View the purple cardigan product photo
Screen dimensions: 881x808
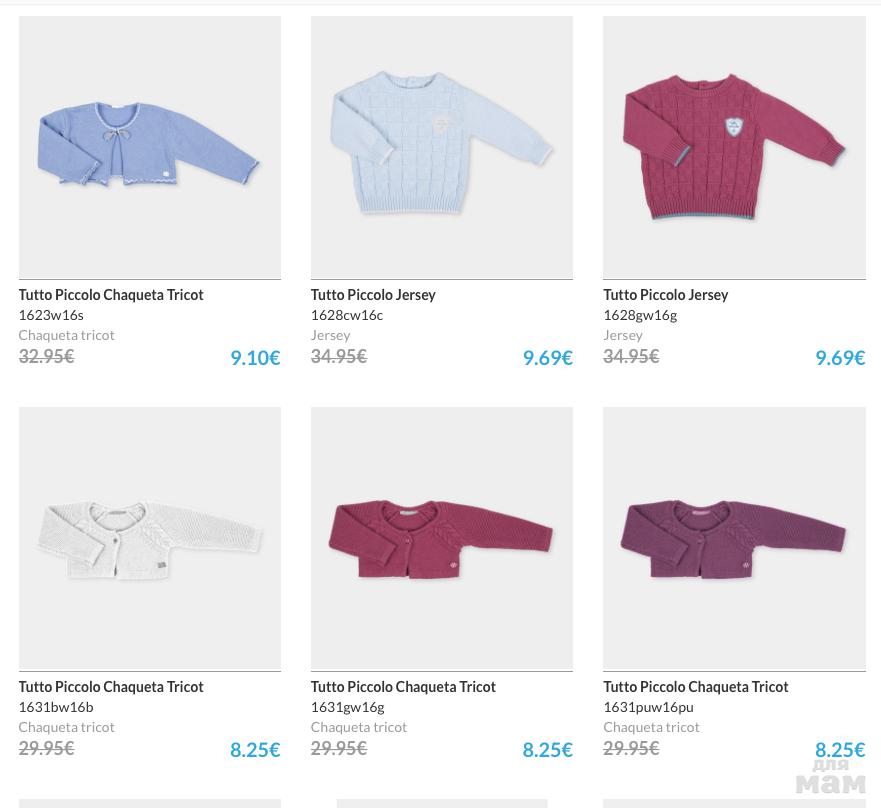coord(734,539)
